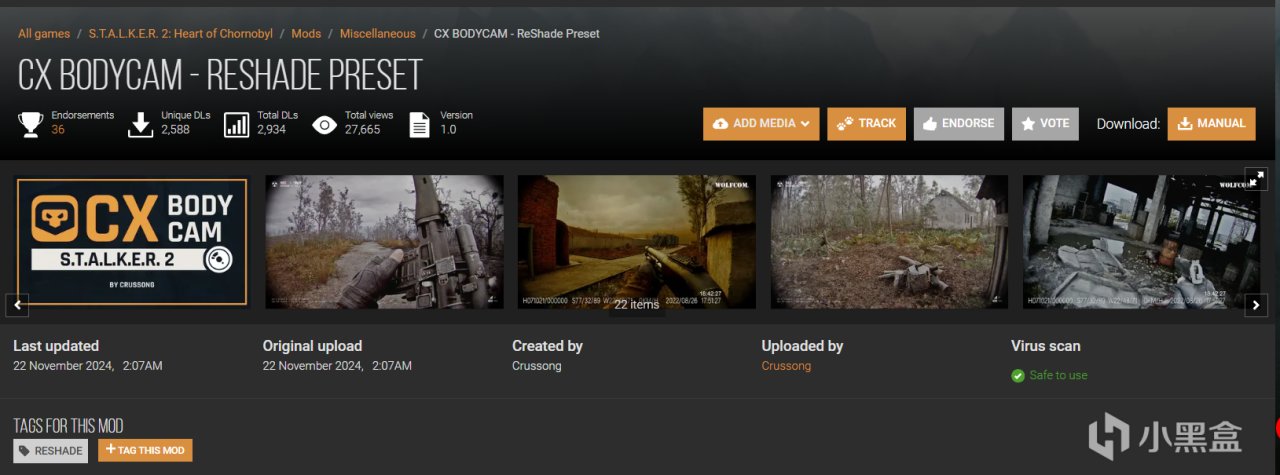Open the All games breadcrumb link
Screen dimensions: 1280x475
(x=44, y=34)
